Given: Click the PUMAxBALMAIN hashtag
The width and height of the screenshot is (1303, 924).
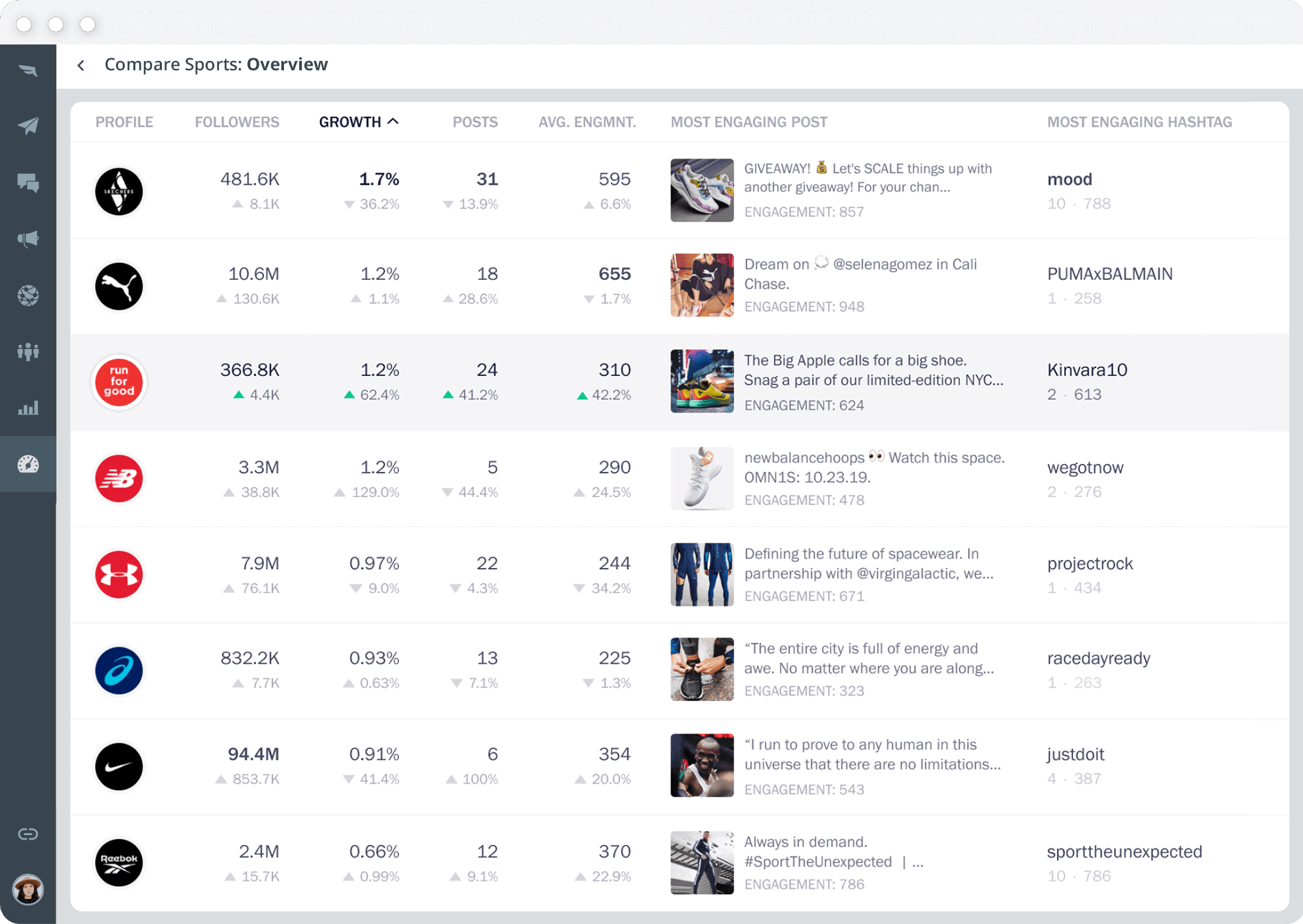Looking at the screenshot, I should point(1110,274).
